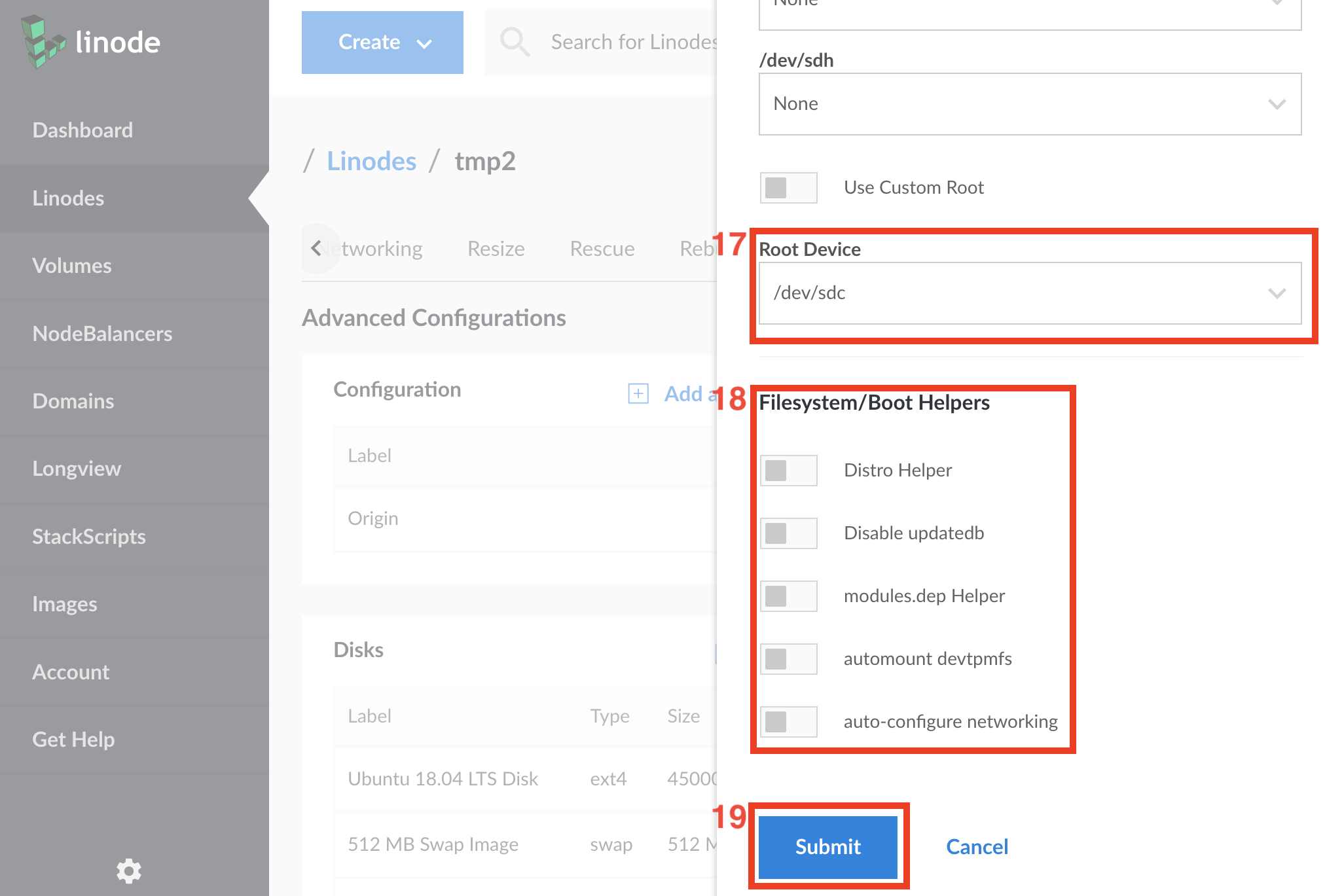Click the Type column header in Disks
This screenshot has height=896, width=1325.
(x=609, y=716)
